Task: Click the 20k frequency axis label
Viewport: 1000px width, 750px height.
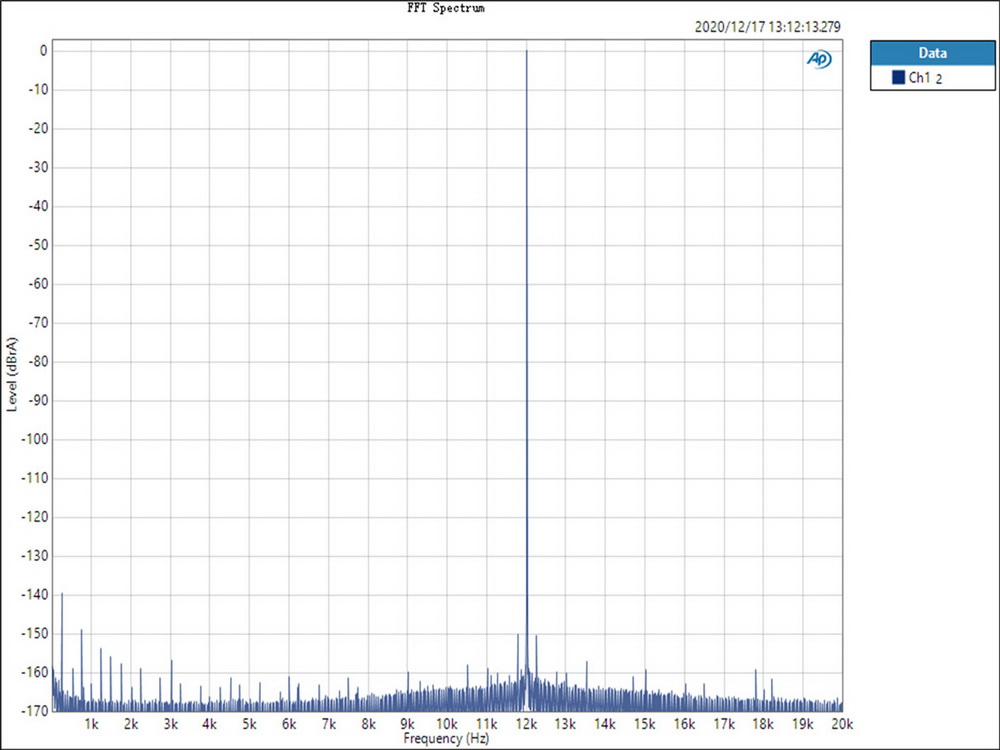Action: click(842, 723)
